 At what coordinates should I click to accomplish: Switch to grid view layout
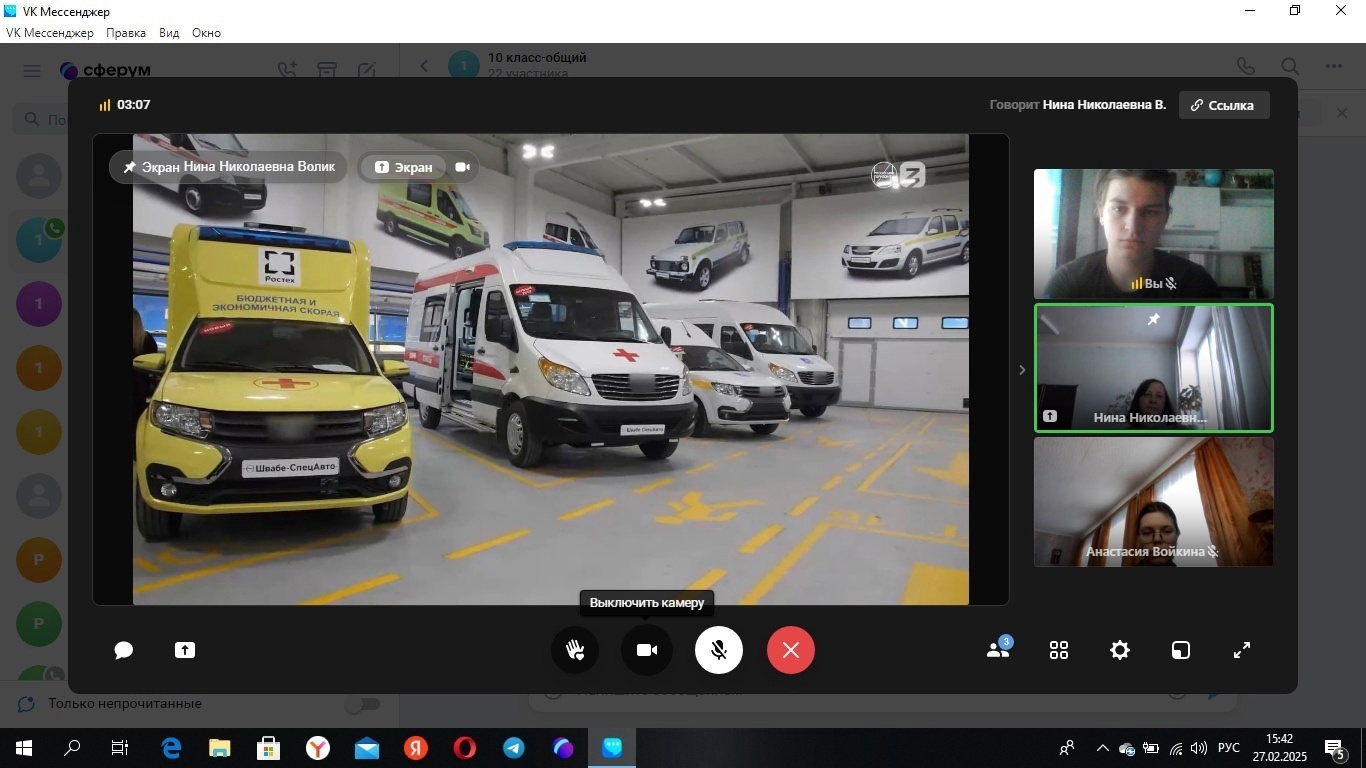point(1059,650)
